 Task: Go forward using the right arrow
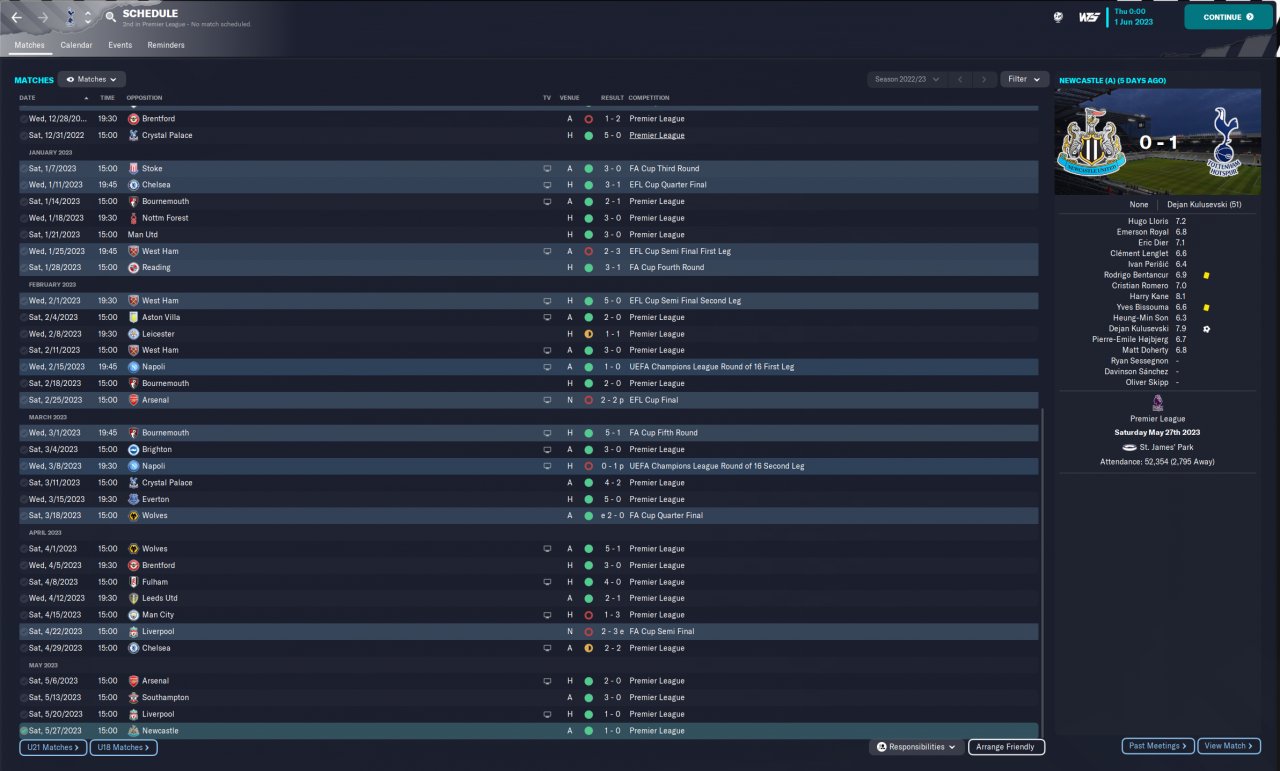pyautogui.click(x=43, y=17)
